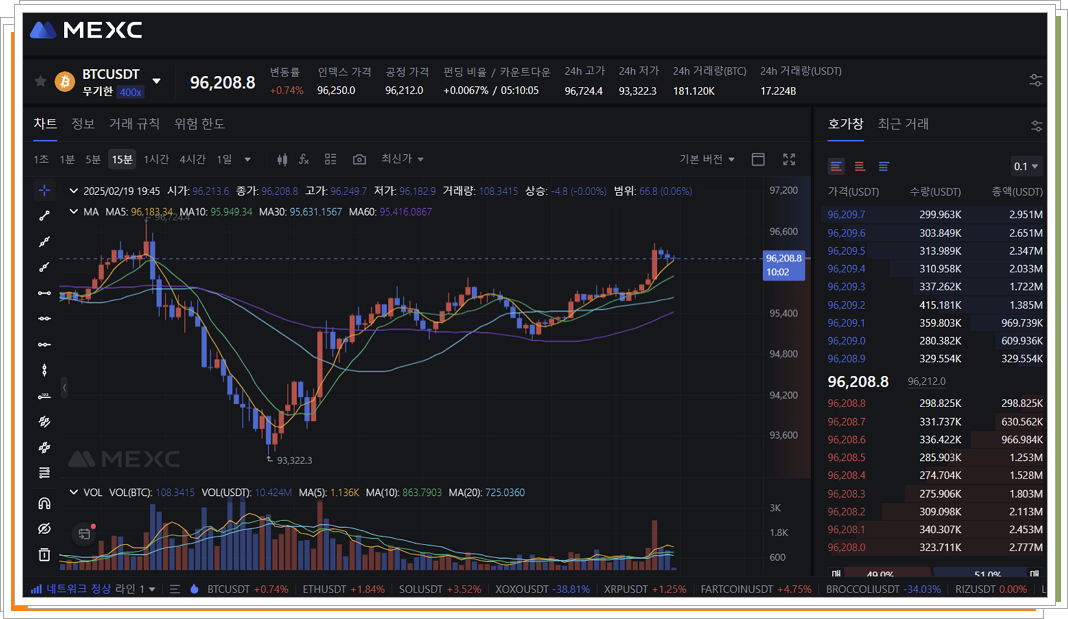The width and height of the screenshot is (1068, 619).
Task: Click the MEXC logo
Action: pos(87,30)
